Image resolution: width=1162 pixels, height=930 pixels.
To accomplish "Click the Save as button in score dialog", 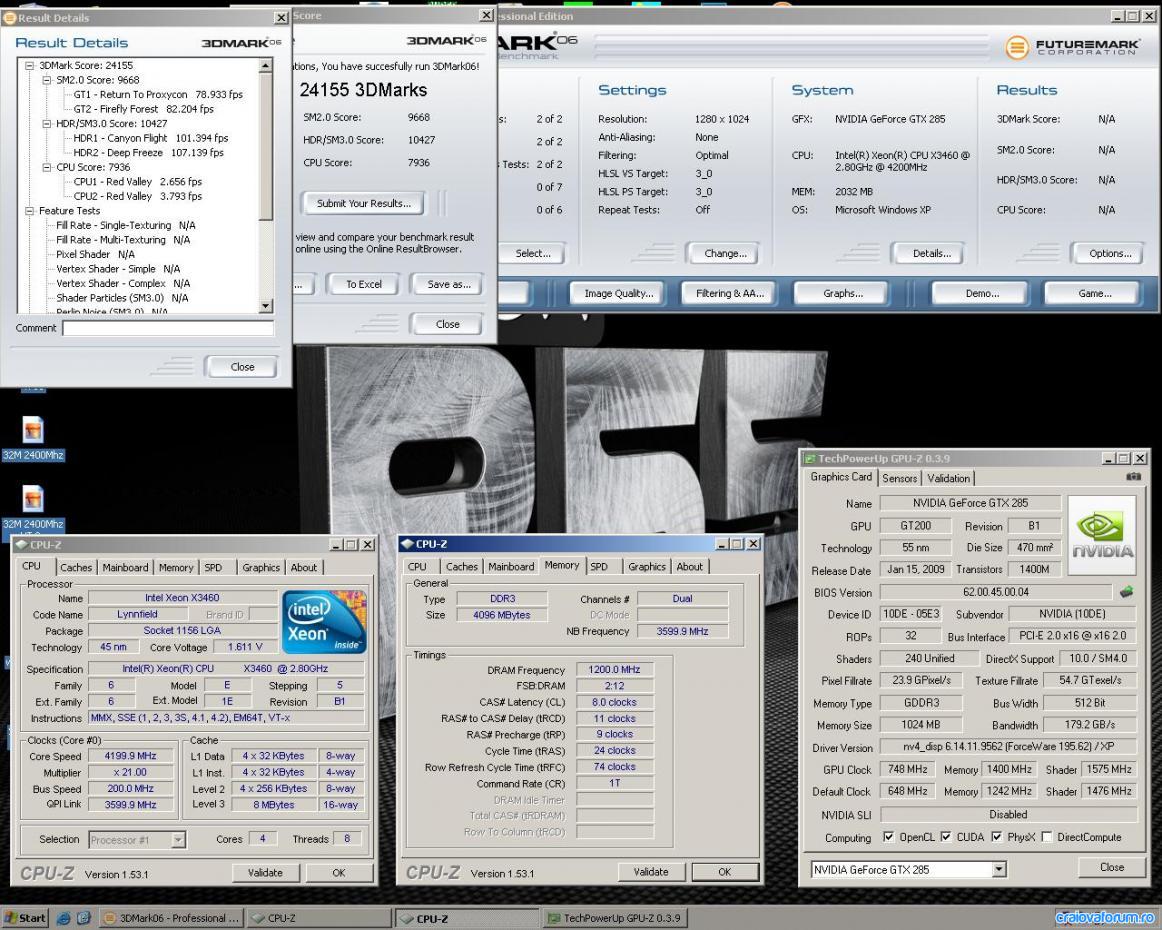I will (448, 284).
